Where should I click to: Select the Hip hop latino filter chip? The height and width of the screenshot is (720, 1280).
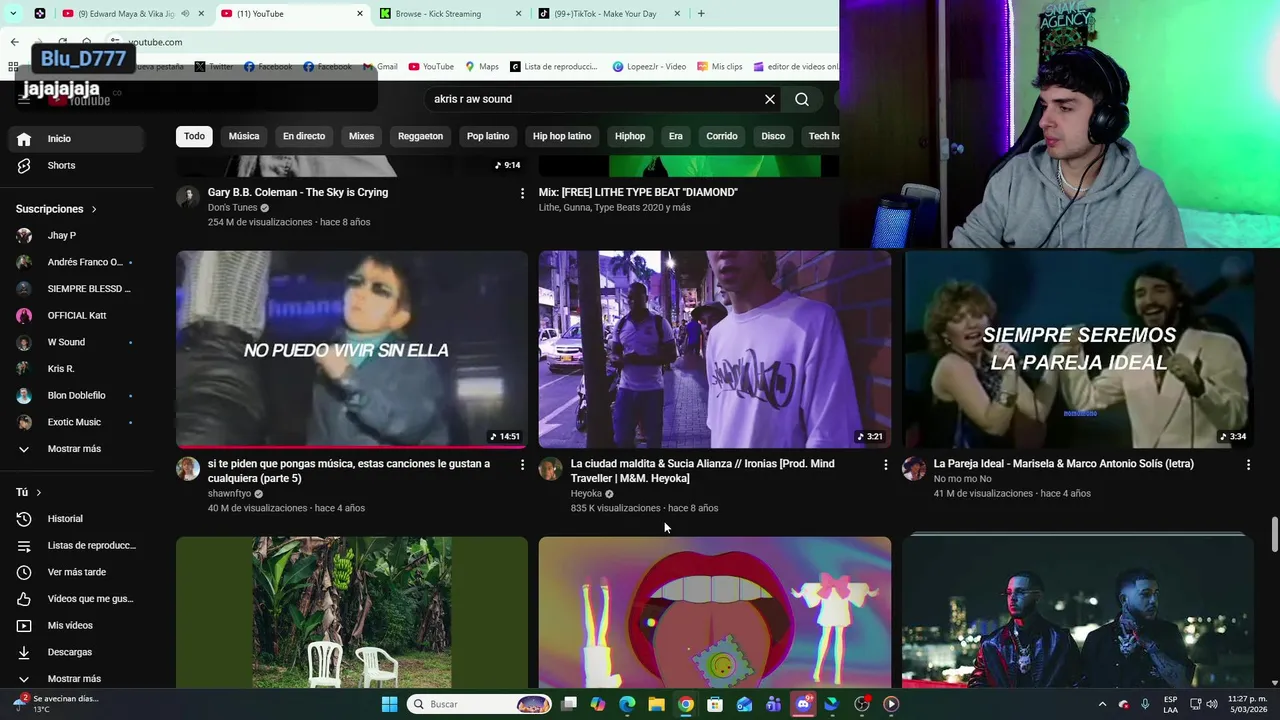tap(562, 136)
